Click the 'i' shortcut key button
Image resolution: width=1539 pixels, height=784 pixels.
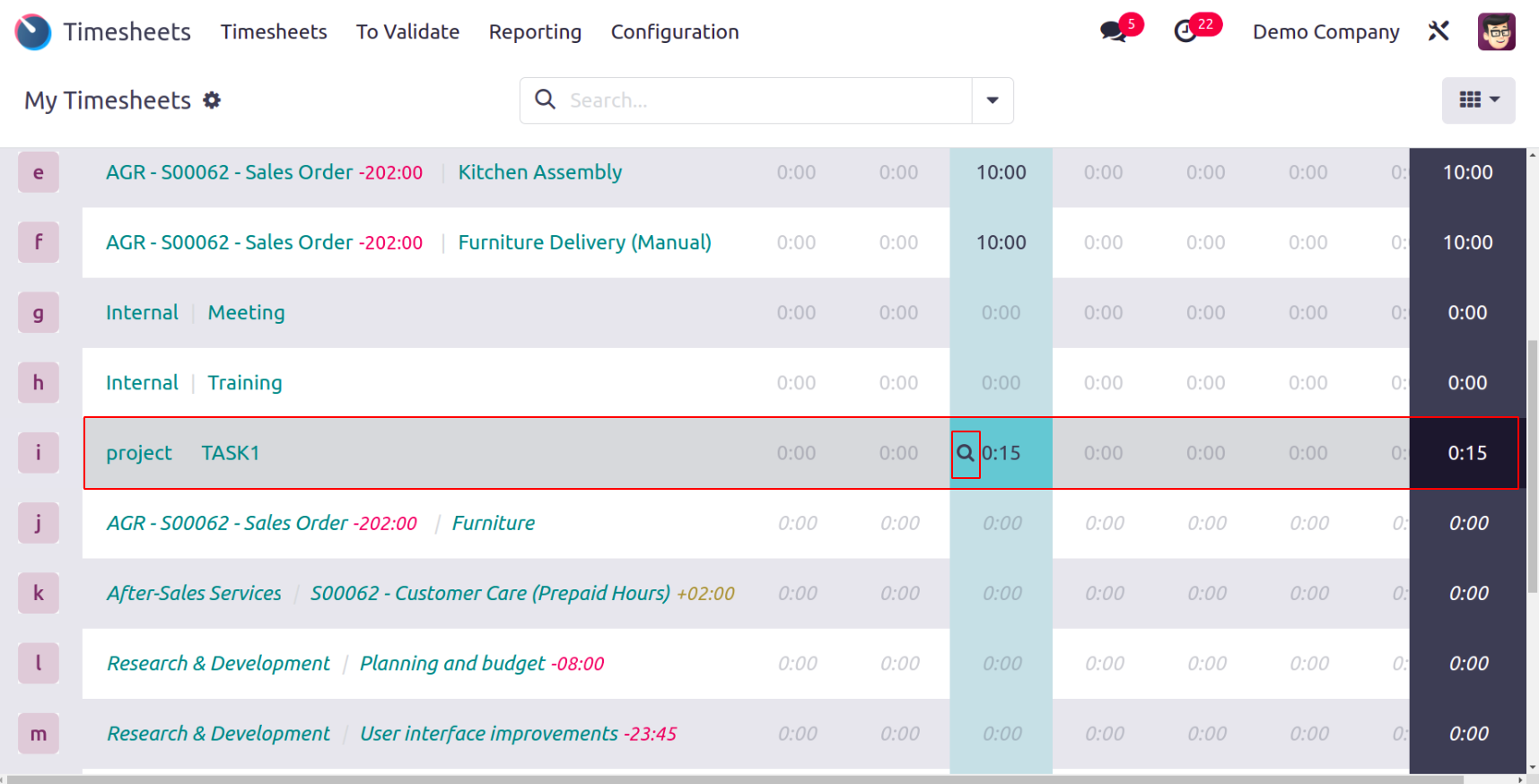click(39, 453)
